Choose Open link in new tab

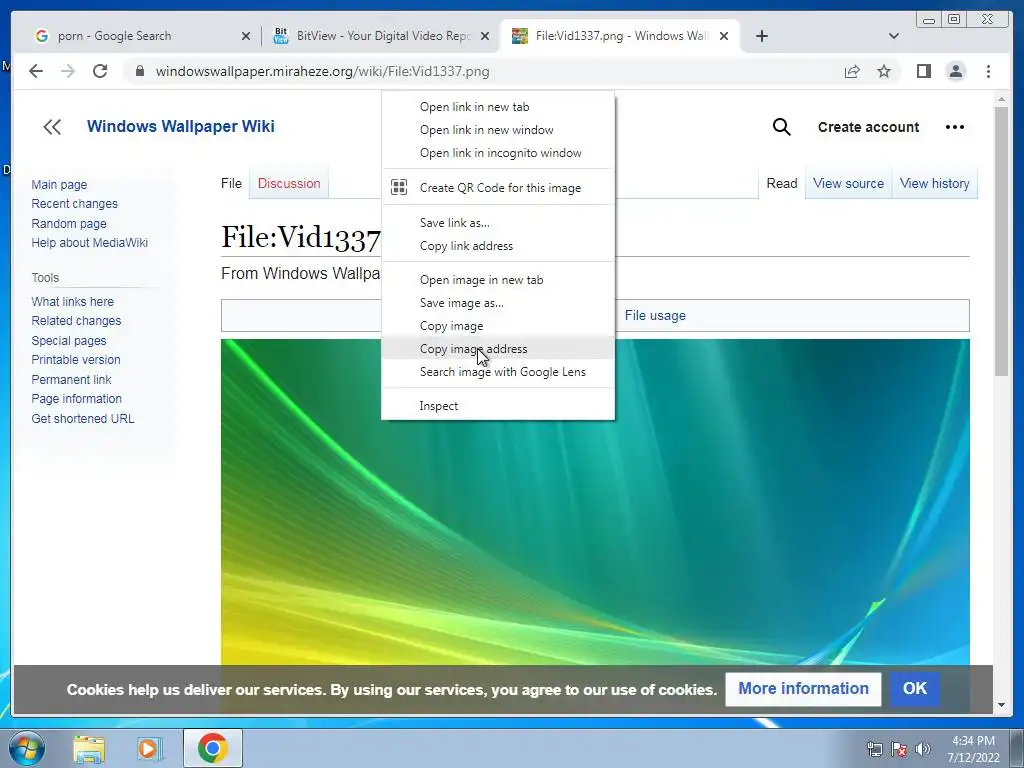coord(498,107)
